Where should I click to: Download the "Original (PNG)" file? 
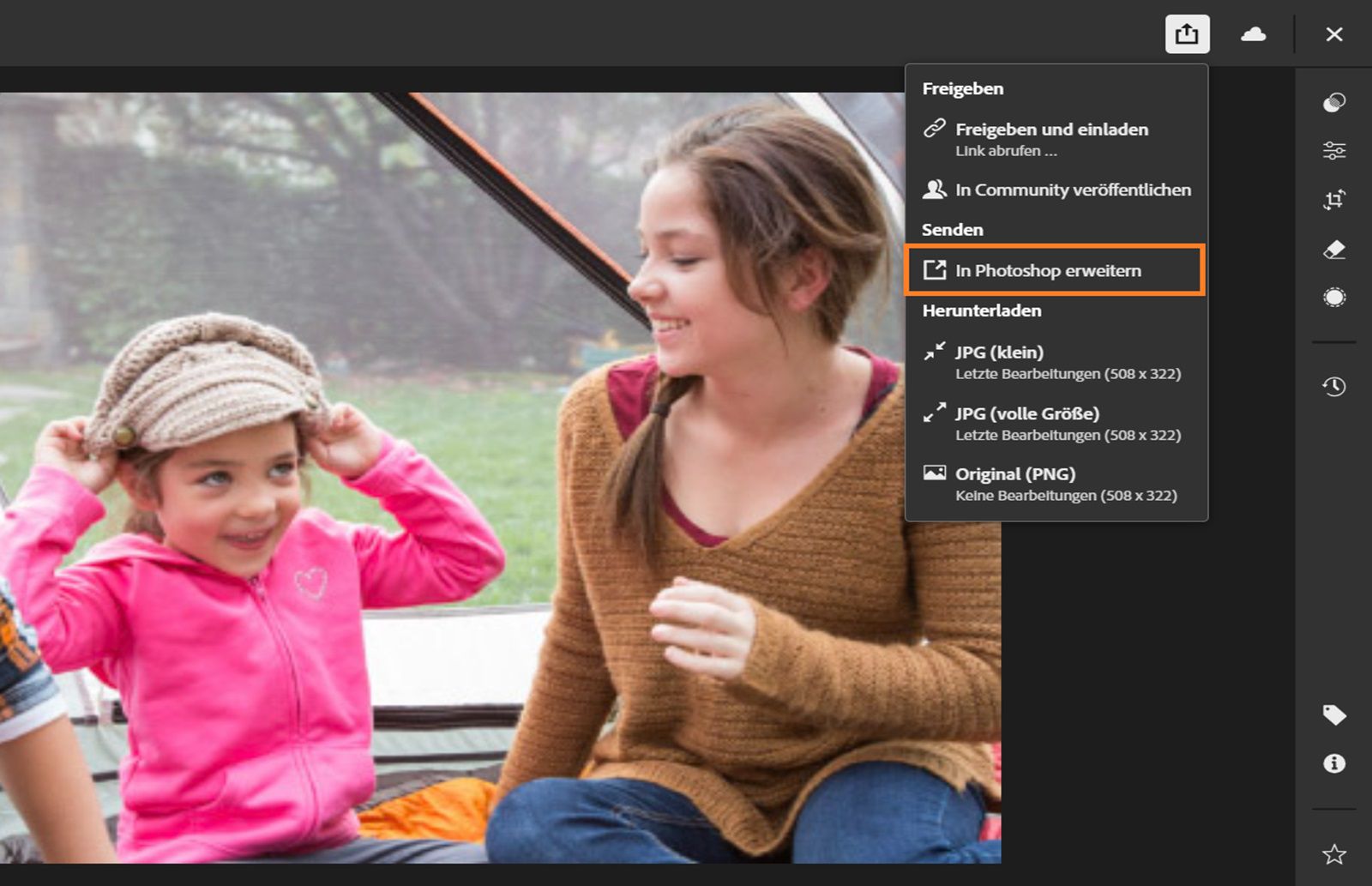coord(1014,474)
